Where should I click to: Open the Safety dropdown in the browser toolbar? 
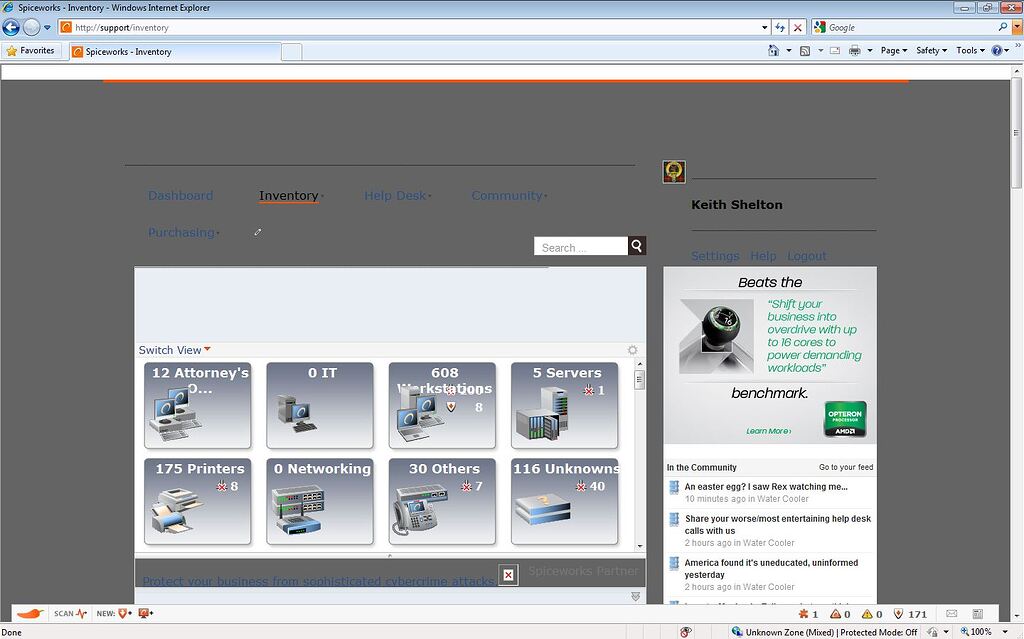[931, 49]
